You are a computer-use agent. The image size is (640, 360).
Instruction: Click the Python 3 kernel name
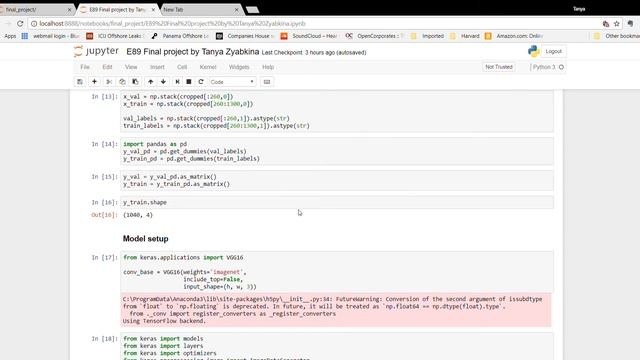(544, 67)
